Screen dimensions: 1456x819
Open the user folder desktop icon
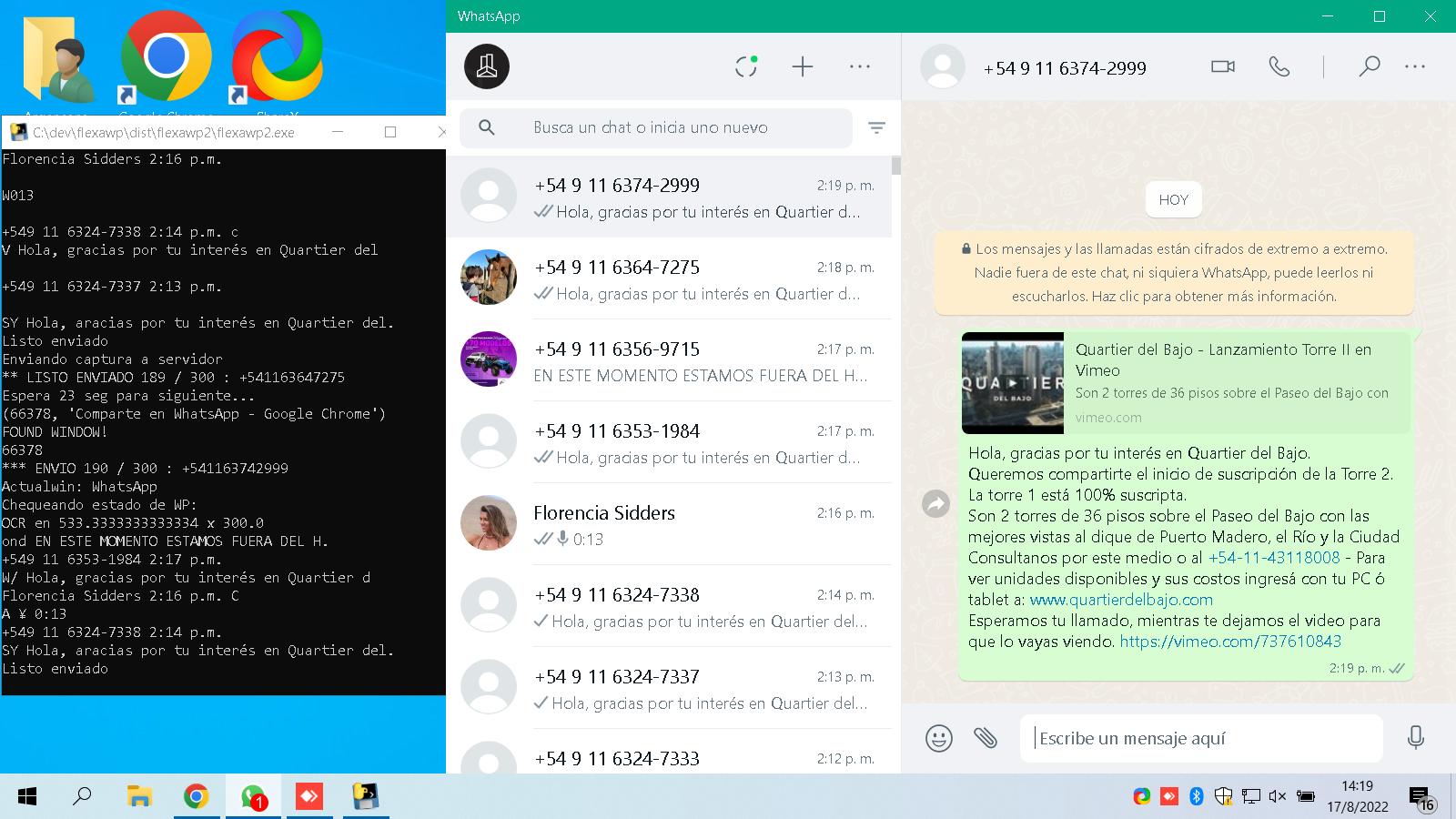[x=58, y=62]
